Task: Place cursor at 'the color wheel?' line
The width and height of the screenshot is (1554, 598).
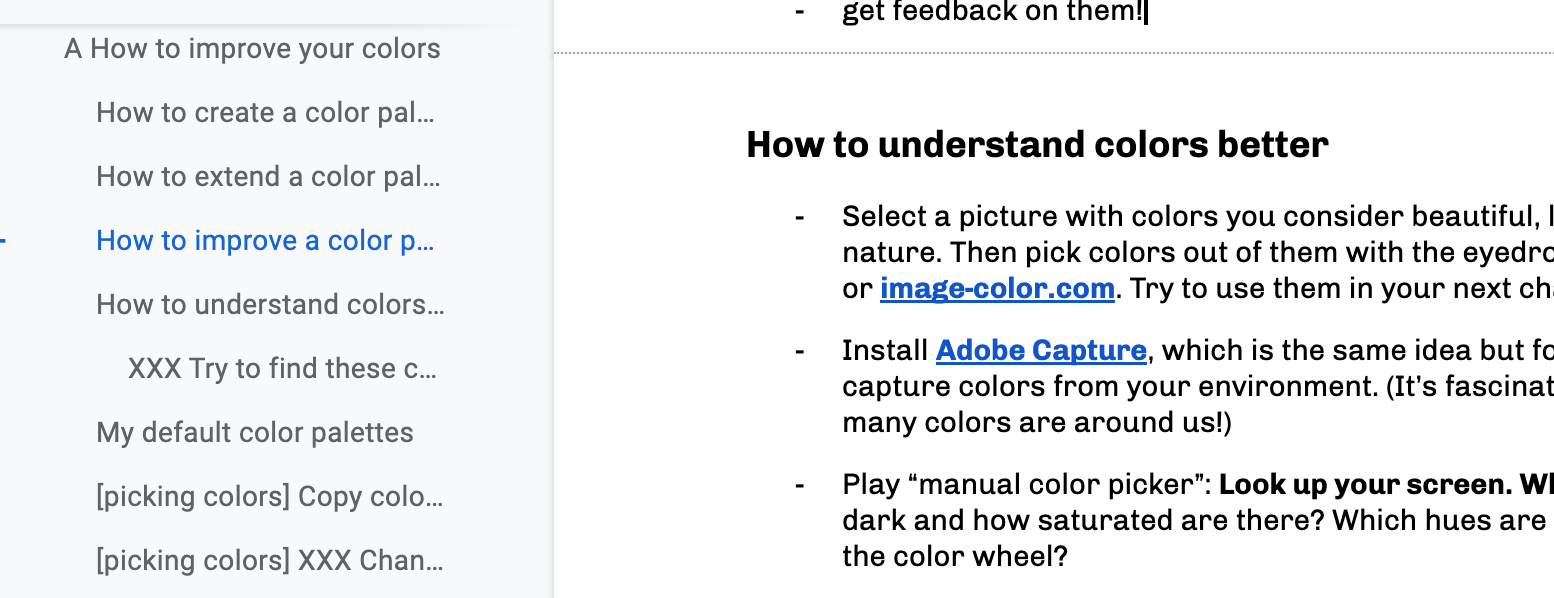Action: pyautogui.click(x=955, y=555)
